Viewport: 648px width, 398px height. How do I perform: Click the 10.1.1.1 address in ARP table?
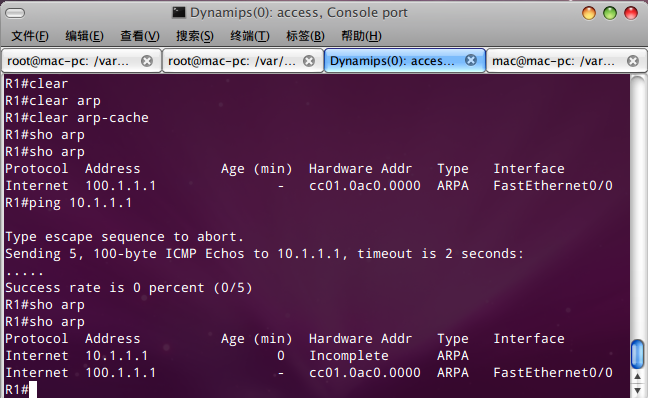pos(117,355)
